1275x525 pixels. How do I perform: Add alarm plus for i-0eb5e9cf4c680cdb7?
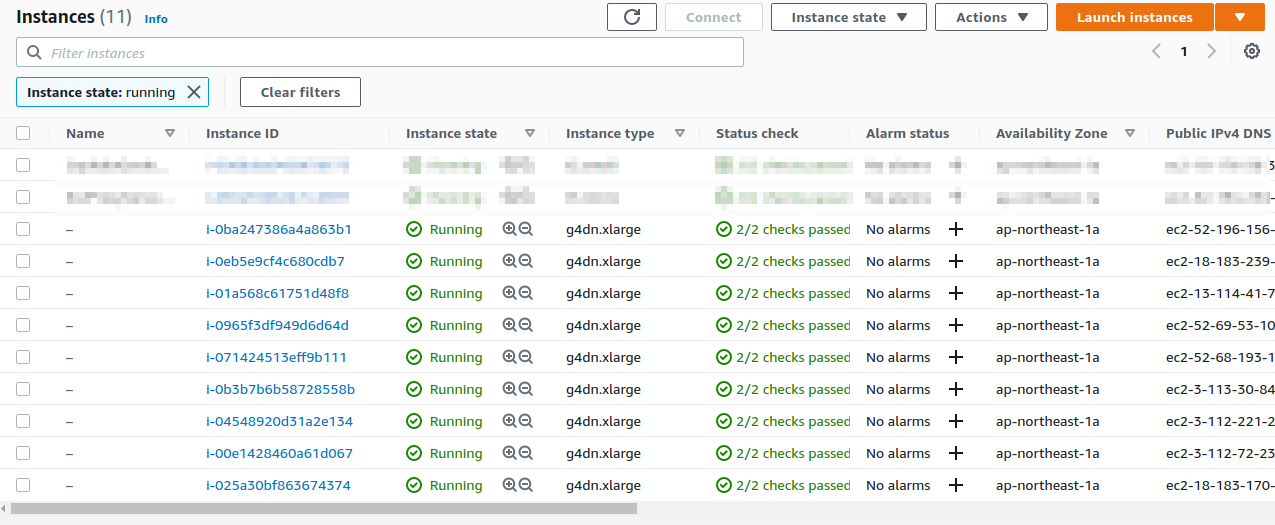[956, 261]
